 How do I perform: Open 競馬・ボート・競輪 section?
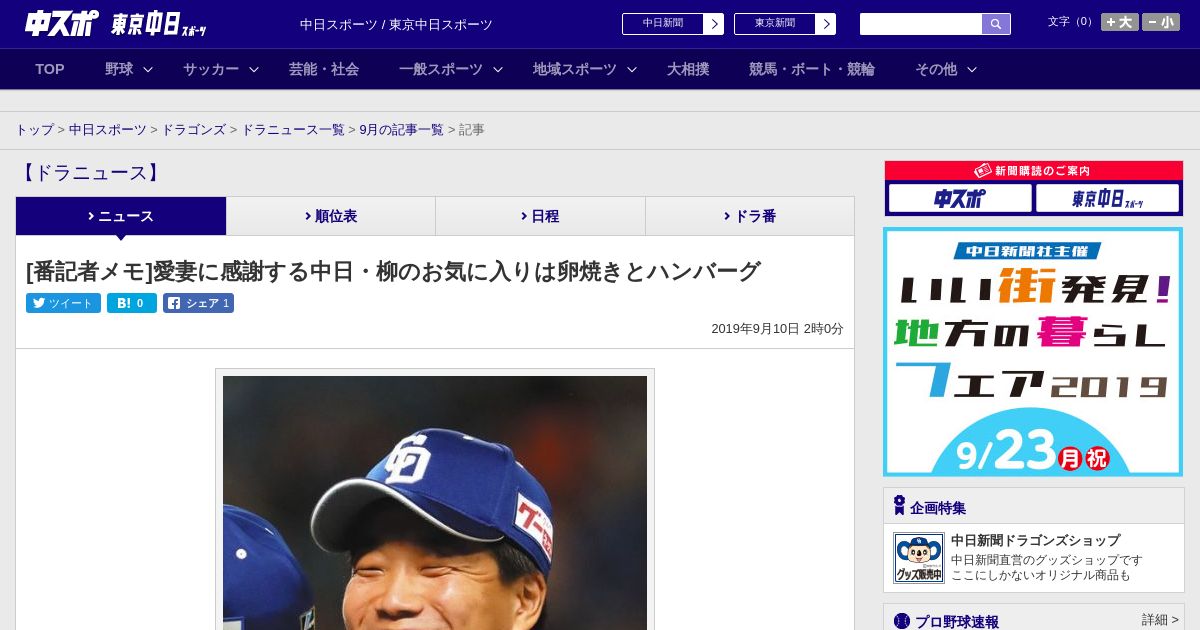pos(812,69)
